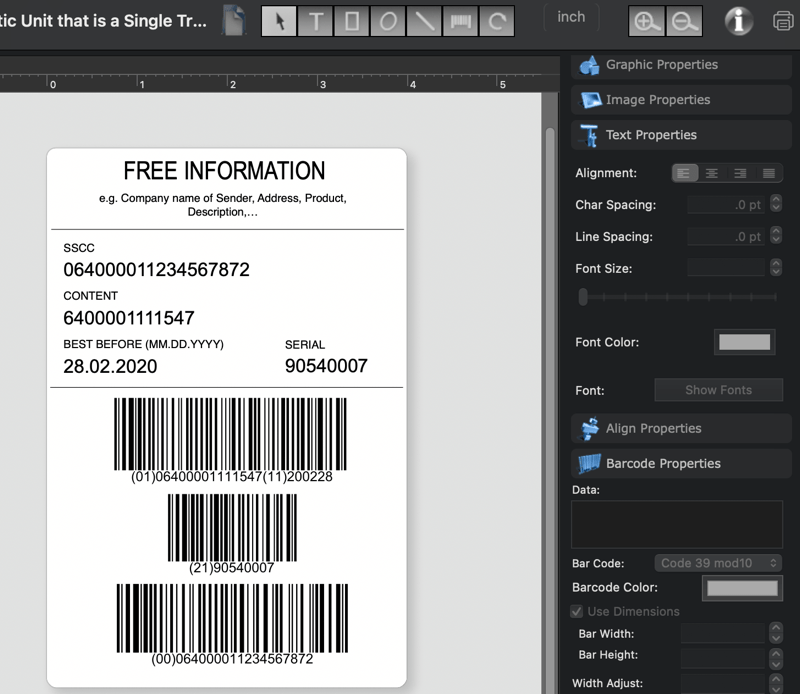Viewport: 800px width, 694px height.
Task: Open the Align Properties section
Action: 680,428
